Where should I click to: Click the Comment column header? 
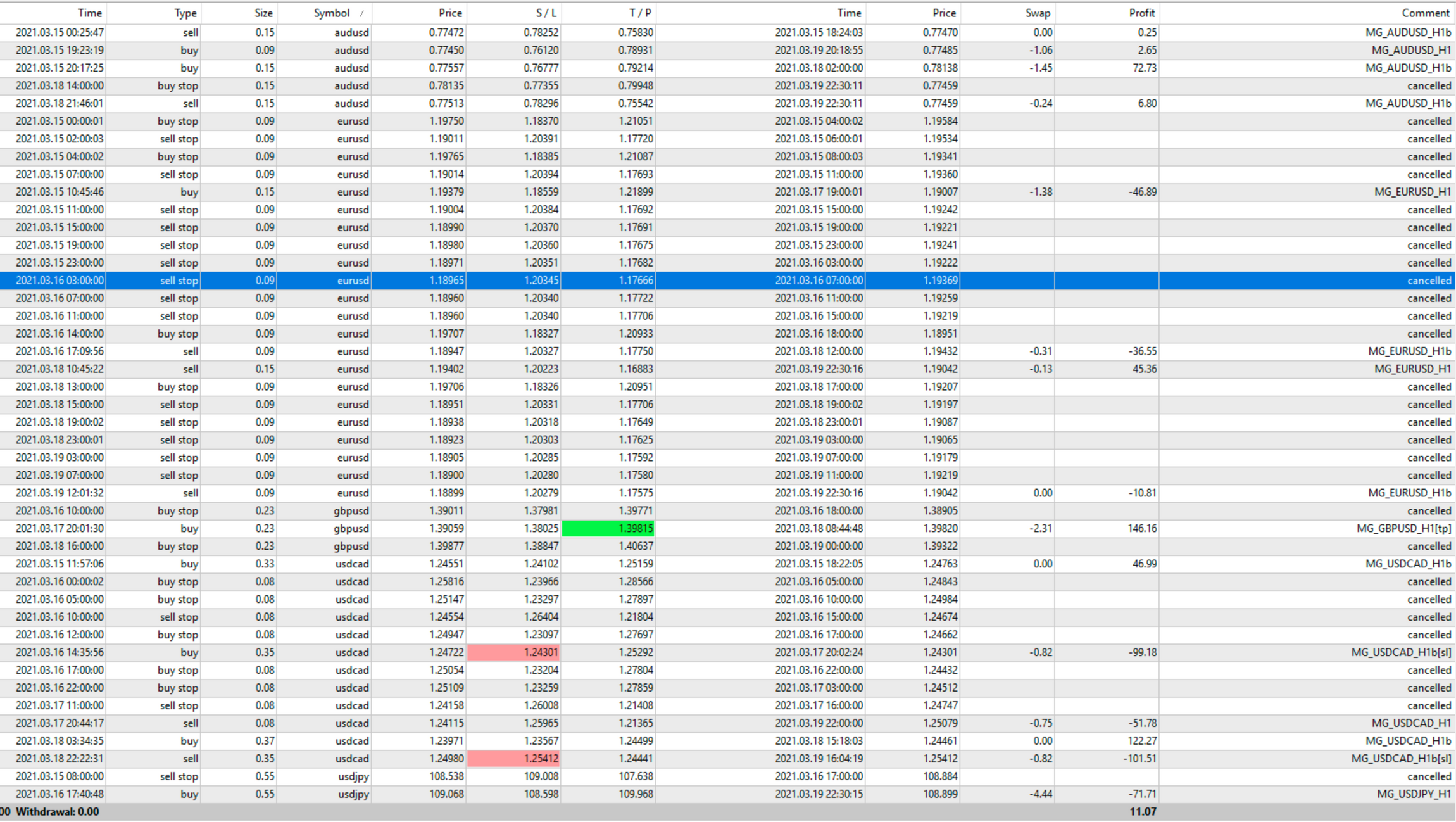tap(1425, 13)
